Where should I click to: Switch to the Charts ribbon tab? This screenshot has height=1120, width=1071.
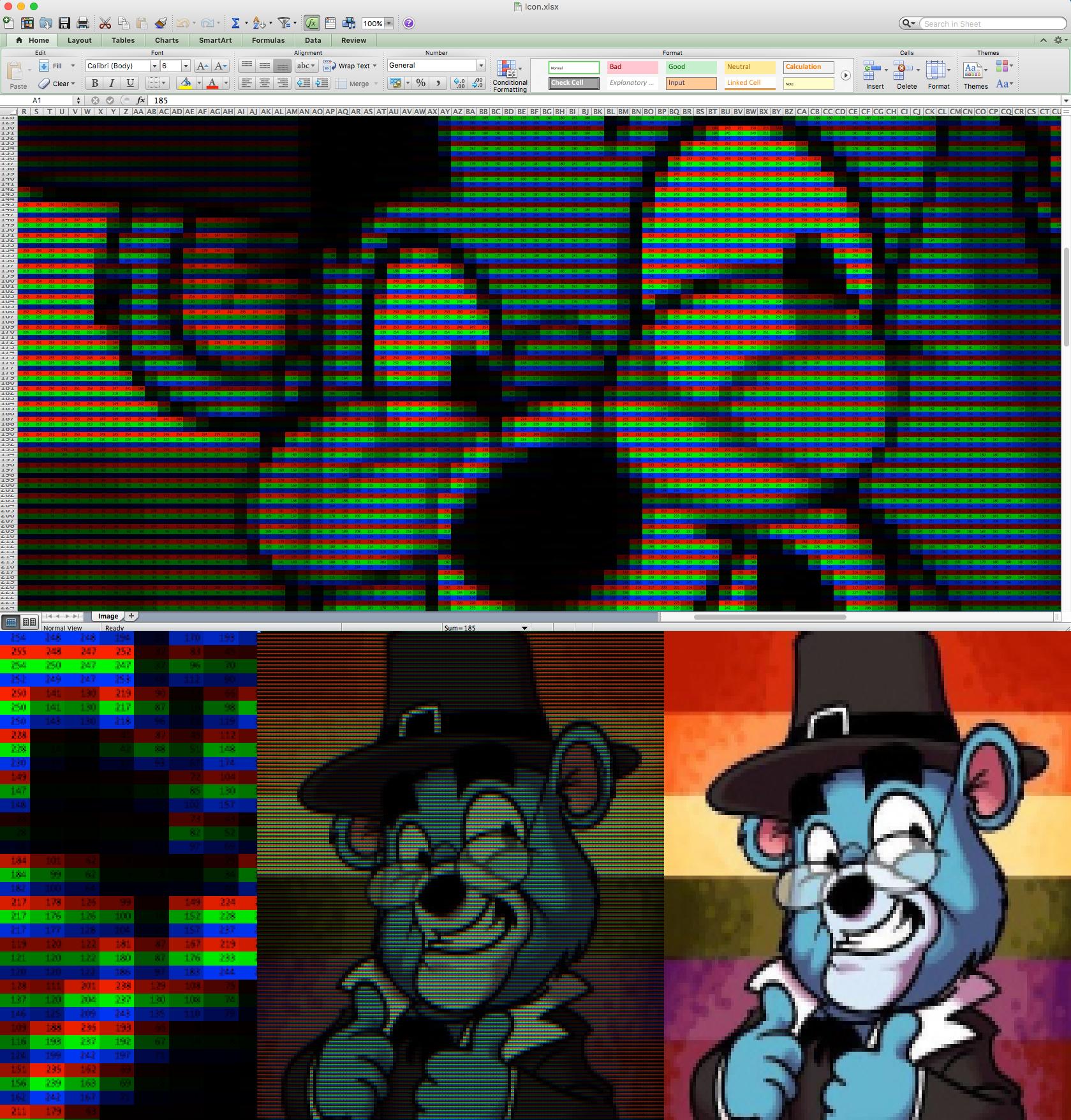pyautogui.click(x=166, y=40)
